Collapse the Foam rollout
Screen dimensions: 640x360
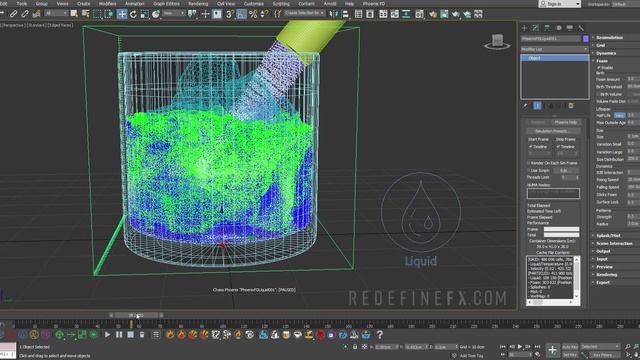coord(602,61)
